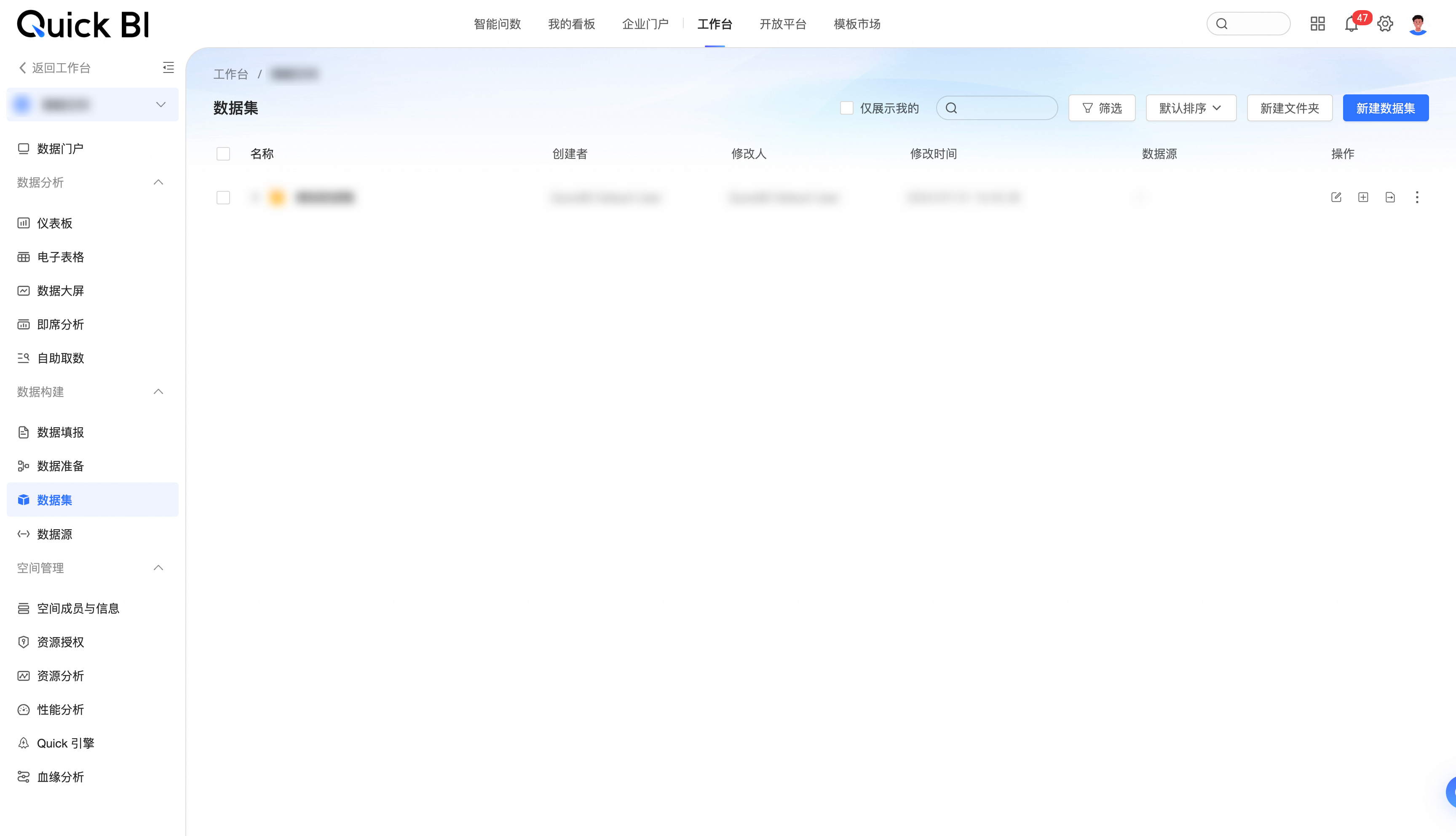Click the 新建数据集 button
Screen dimensions: 1456x836
tap(1385, 108)
